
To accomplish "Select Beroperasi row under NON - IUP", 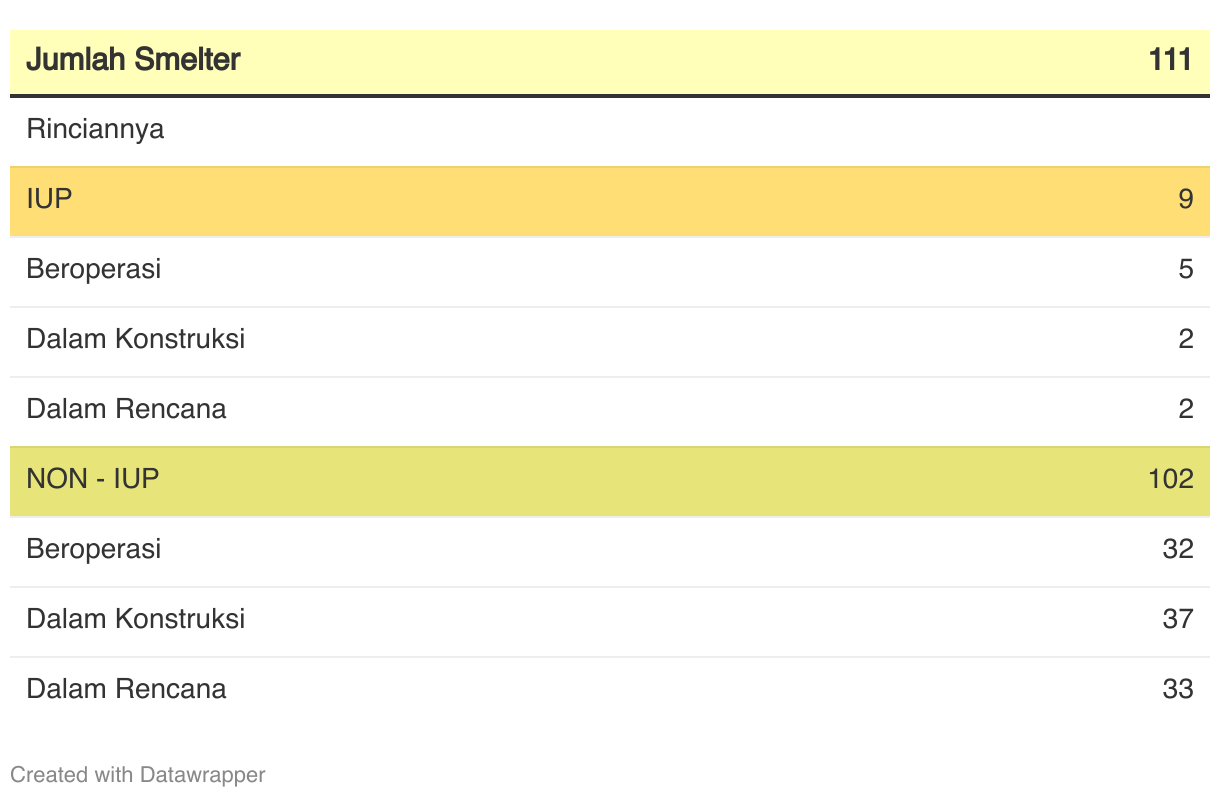I will pos(93,549).
